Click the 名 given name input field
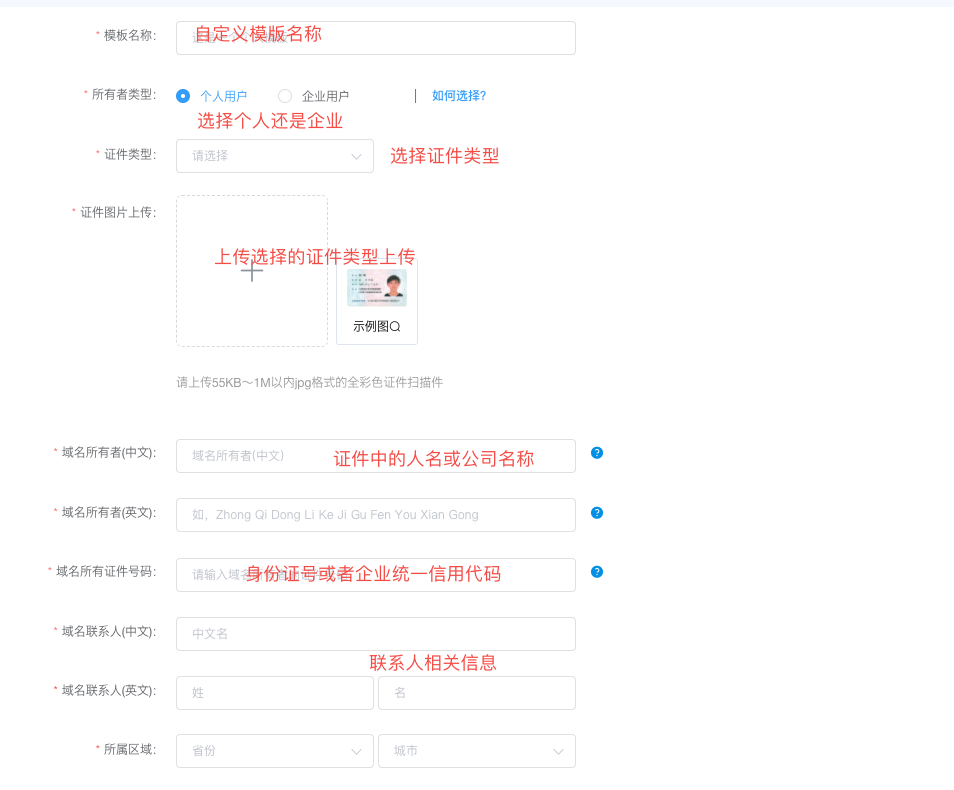This screenshot has width=954, height=790. [477, 693]
